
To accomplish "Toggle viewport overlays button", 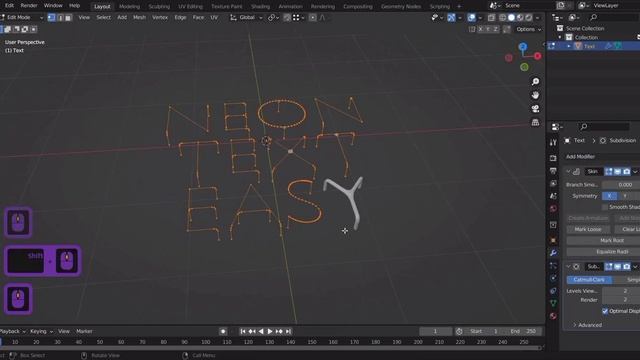I will (x=471, y=18).
